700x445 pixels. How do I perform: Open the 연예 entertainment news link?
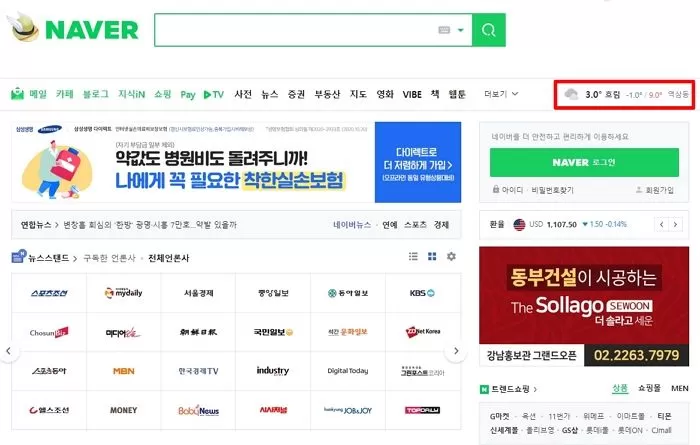tap(389, 225)
